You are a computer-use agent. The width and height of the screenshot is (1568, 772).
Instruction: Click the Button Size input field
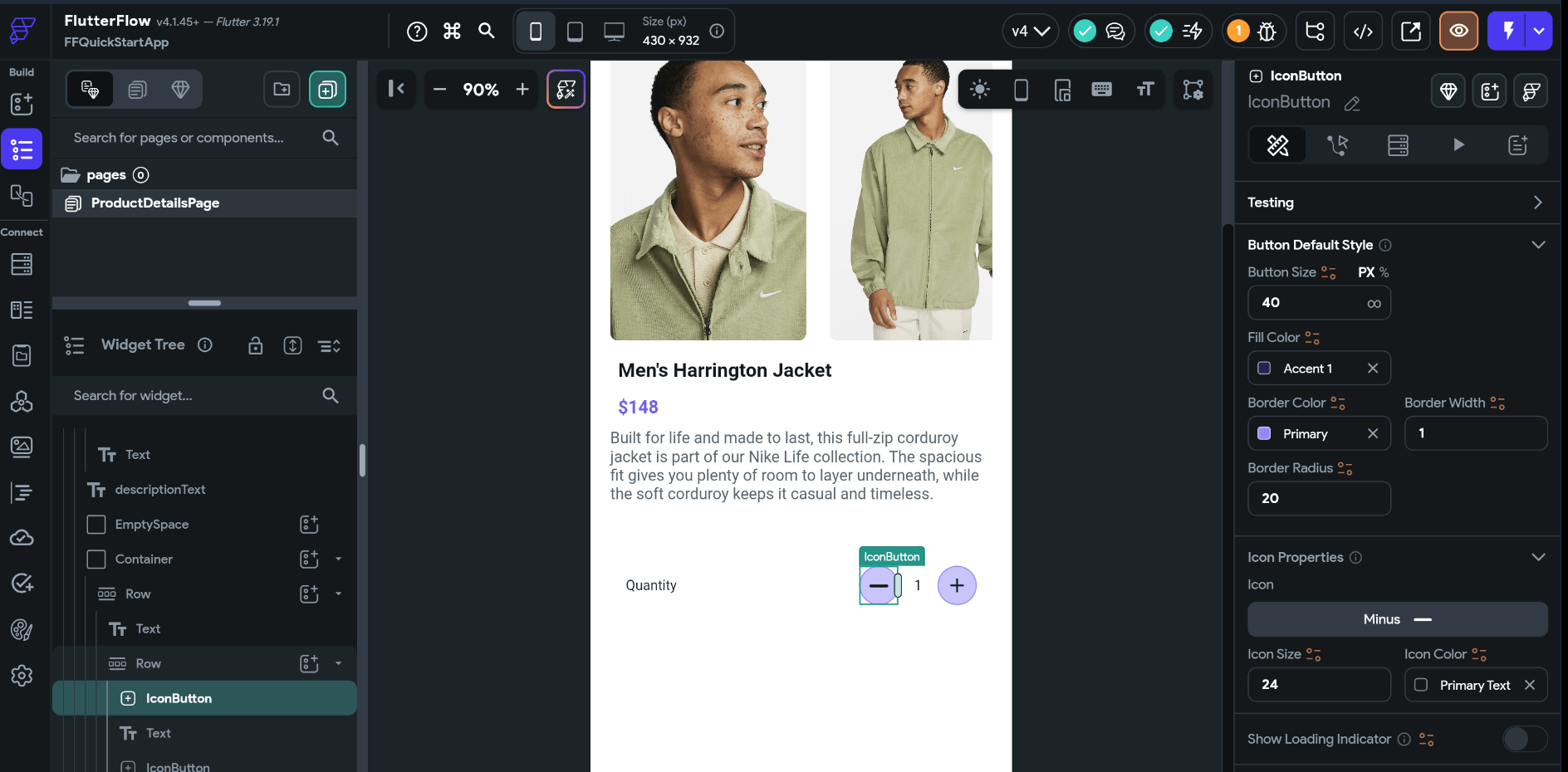point(1319,303)
